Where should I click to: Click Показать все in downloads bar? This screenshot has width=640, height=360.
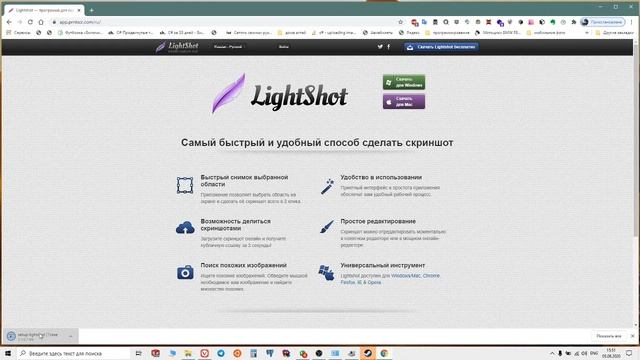pyautogui.click(x=609, y=336)
